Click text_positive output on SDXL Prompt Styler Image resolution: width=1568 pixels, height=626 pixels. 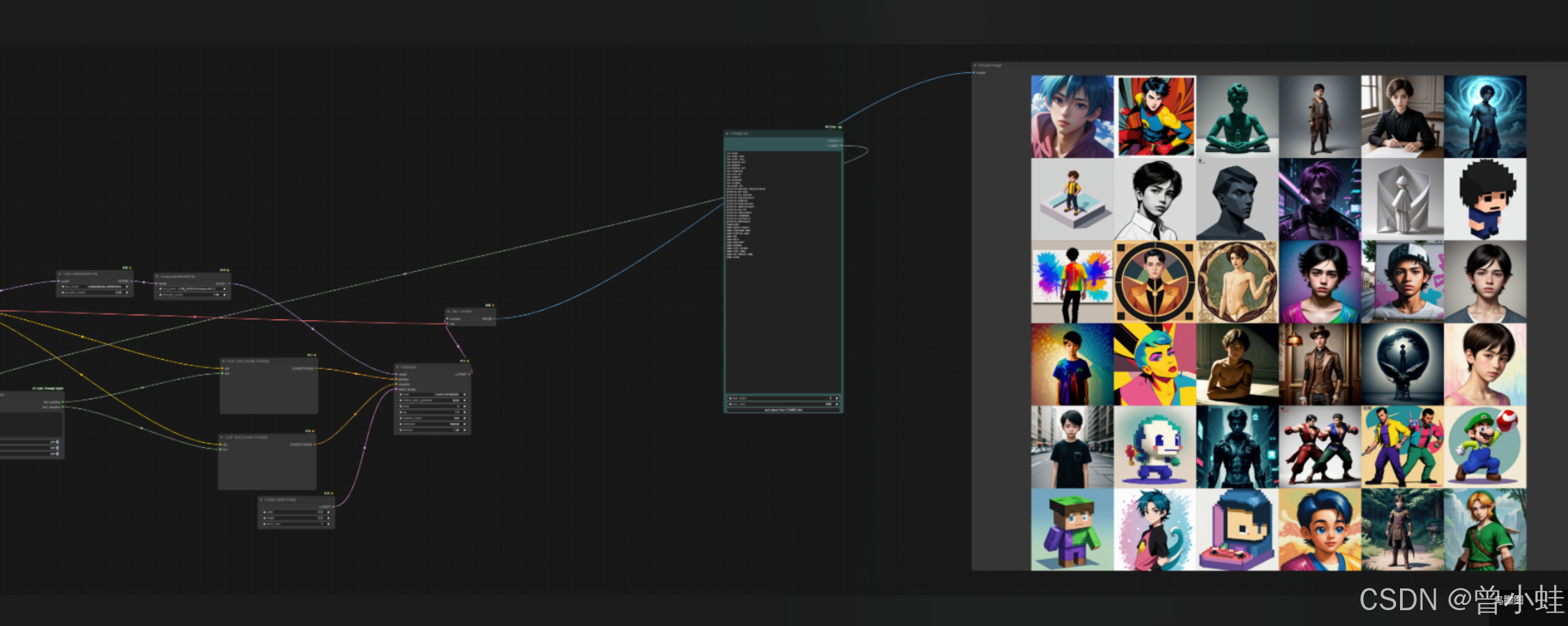pyautogui.click(x=63, y=402)
